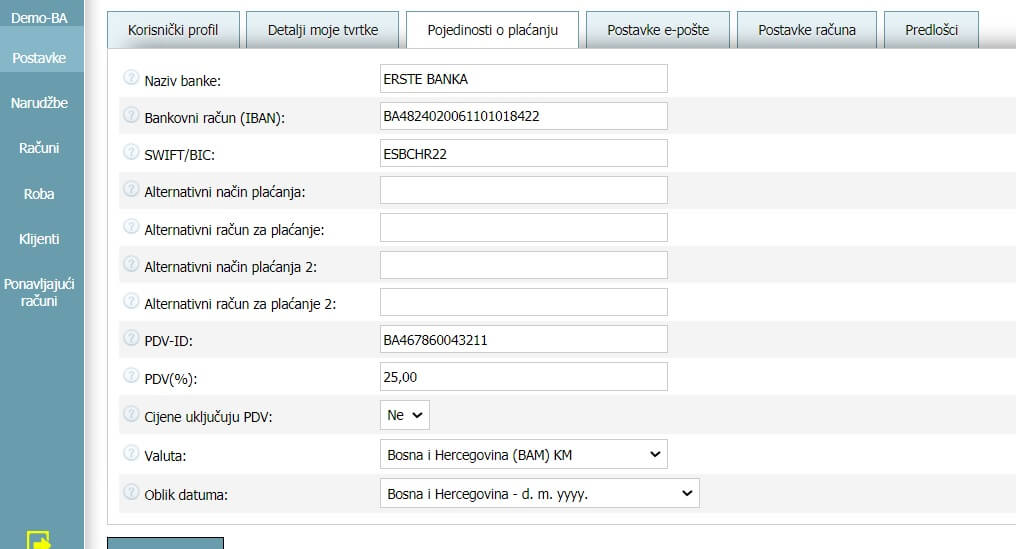This screenshot has width=1016, height=549.
Task: Open help icon beside PDV-ID
Action: click(131, 338)
